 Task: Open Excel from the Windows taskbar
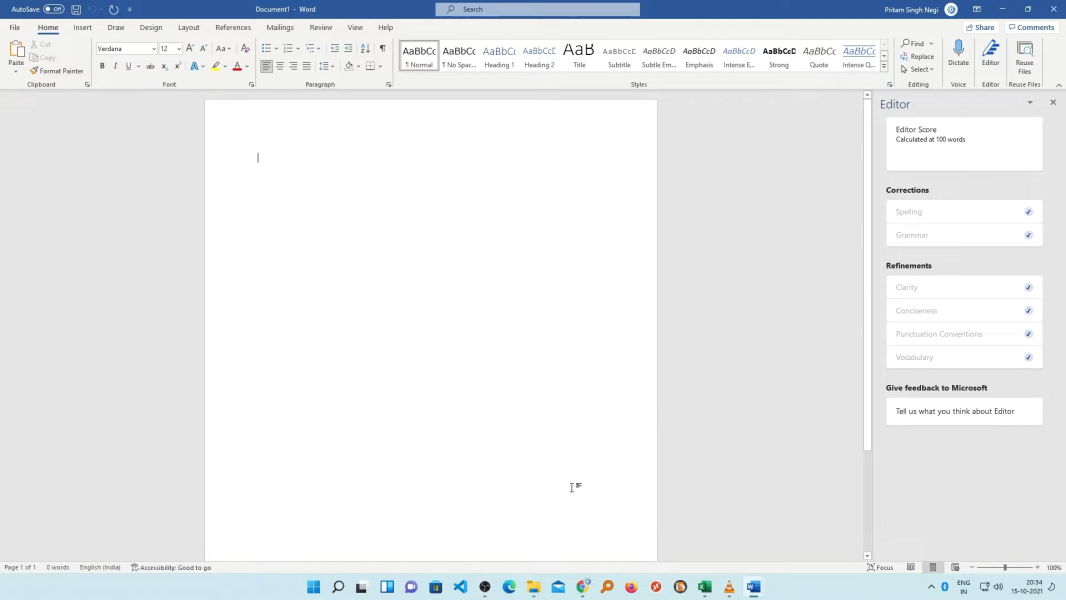[704, 586]
